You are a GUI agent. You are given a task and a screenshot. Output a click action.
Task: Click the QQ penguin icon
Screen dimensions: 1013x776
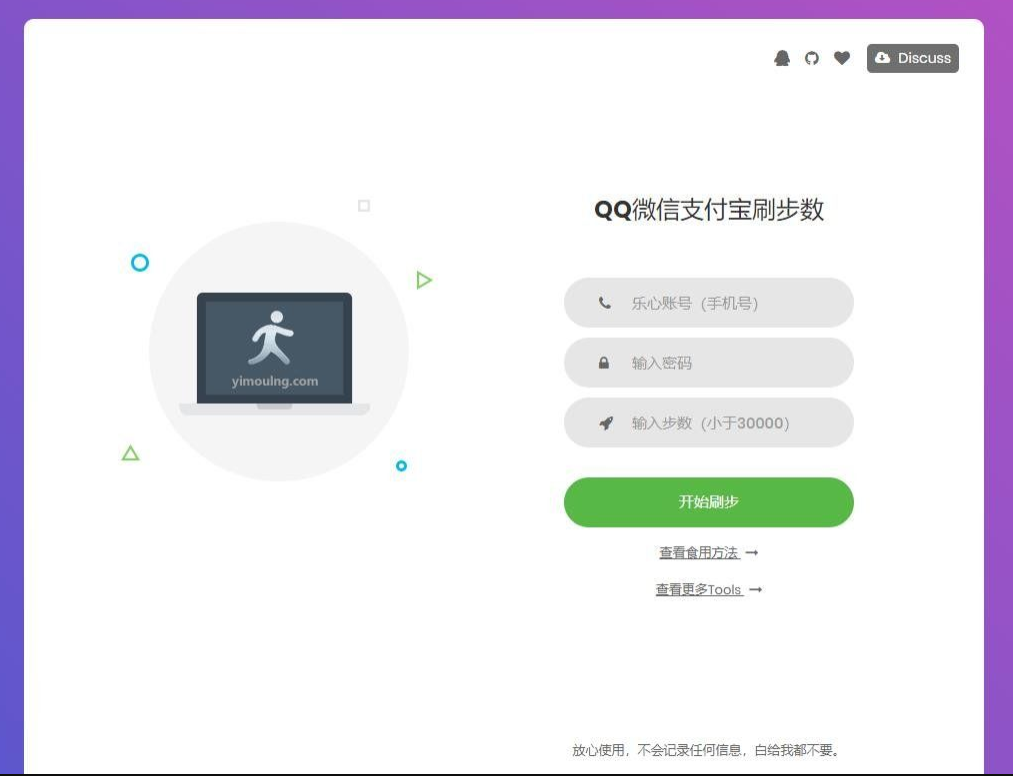click(783, 58)
